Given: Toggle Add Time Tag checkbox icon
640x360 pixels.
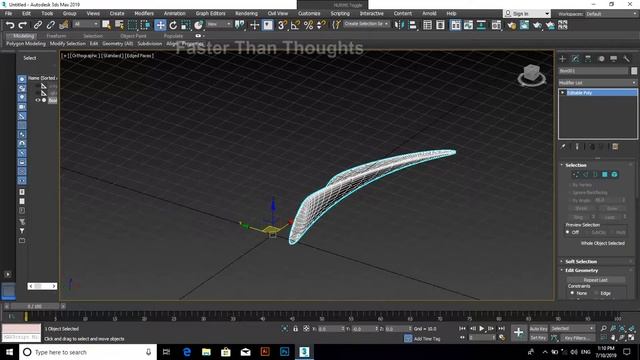Looking at the screenshot, I should 408,338.
